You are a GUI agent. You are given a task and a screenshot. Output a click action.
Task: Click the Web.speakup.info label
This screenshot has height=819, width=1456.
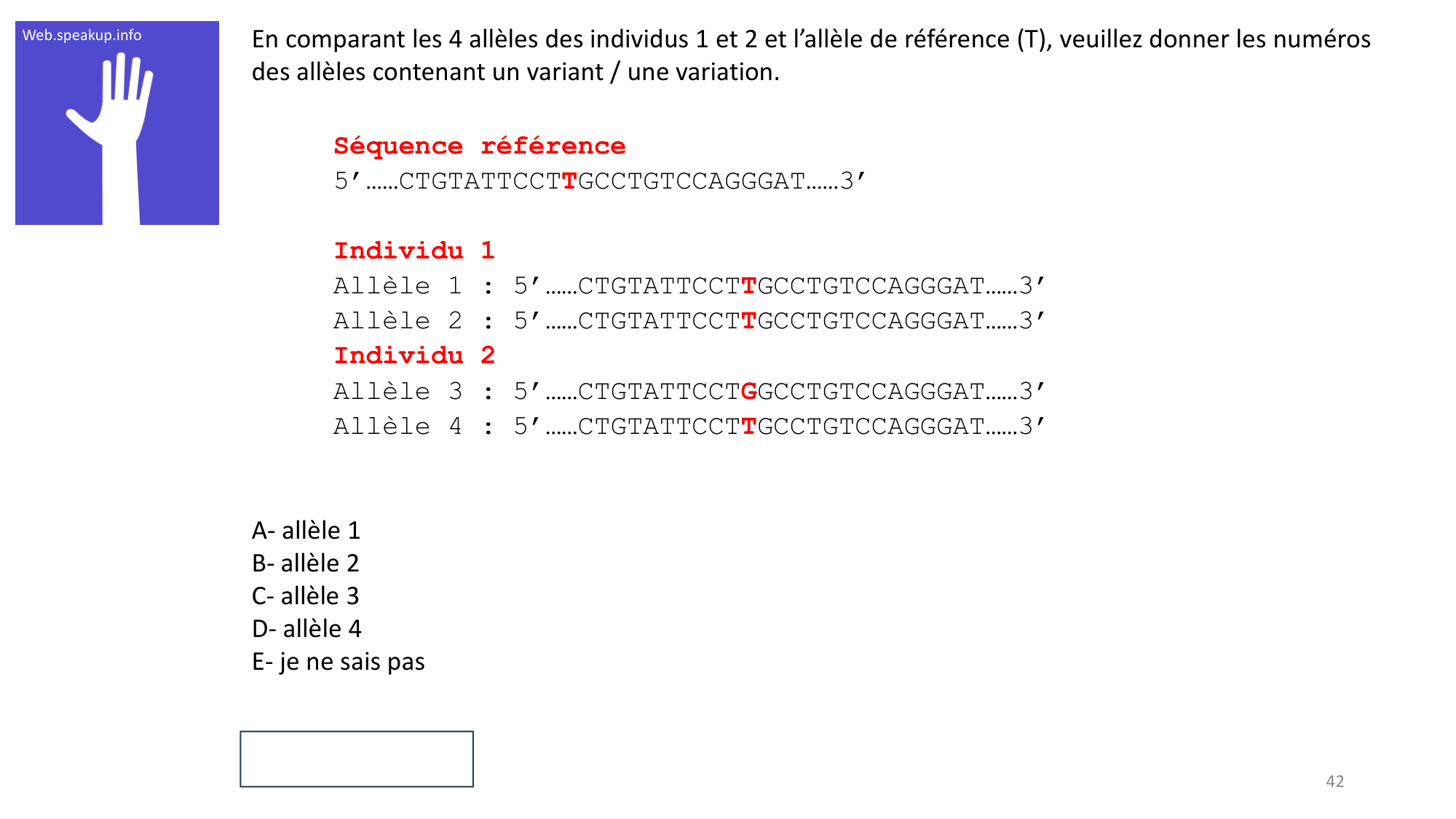(x=82, y=35)
